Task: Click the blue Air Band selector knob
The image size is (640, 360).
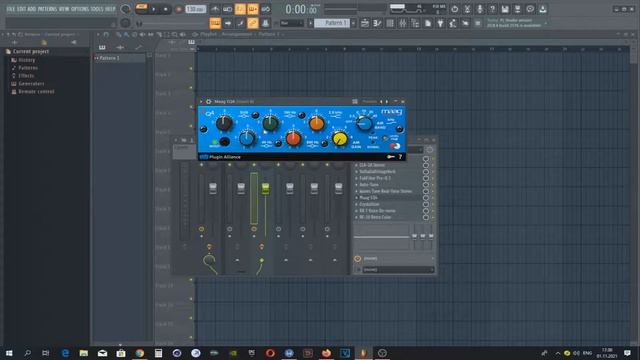Action: (x=364, y=123)
